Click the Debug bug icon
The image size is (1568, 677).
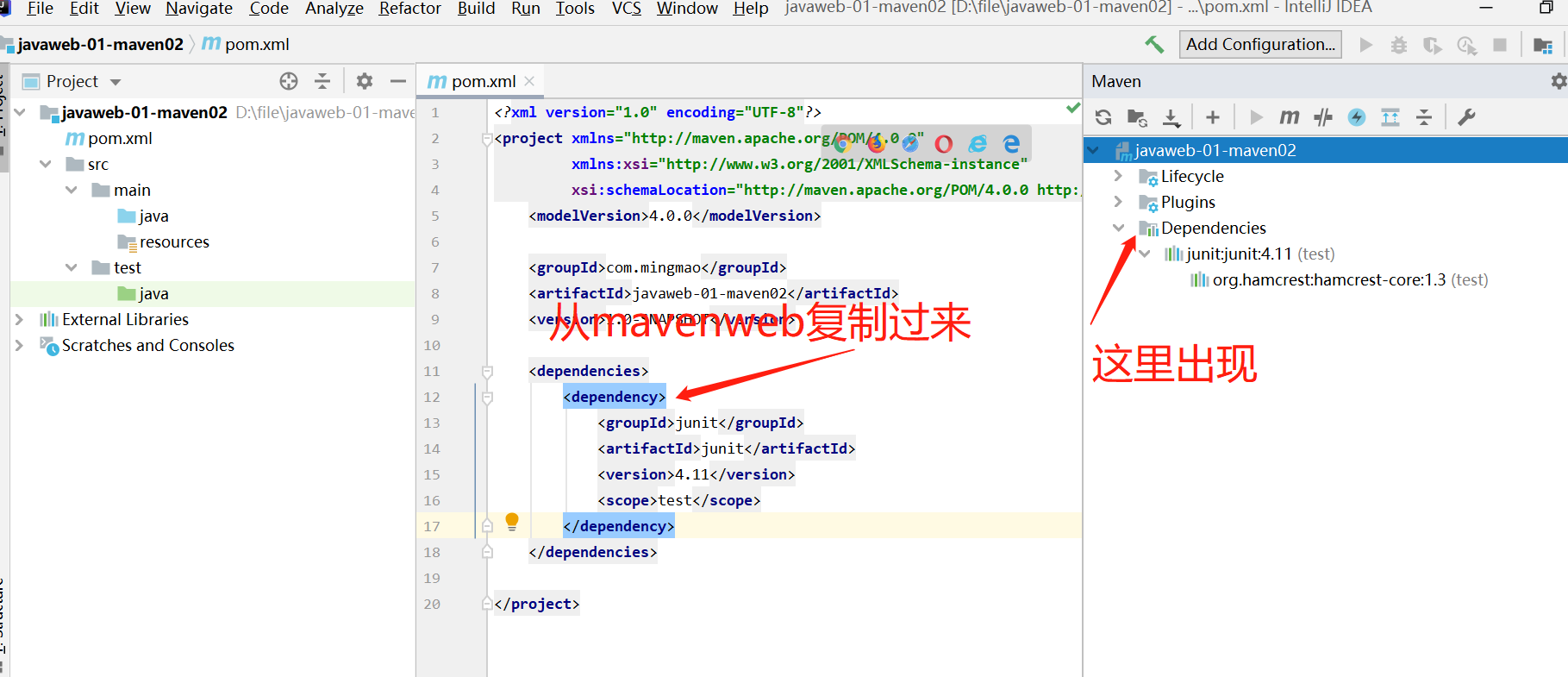point(1398,45)
